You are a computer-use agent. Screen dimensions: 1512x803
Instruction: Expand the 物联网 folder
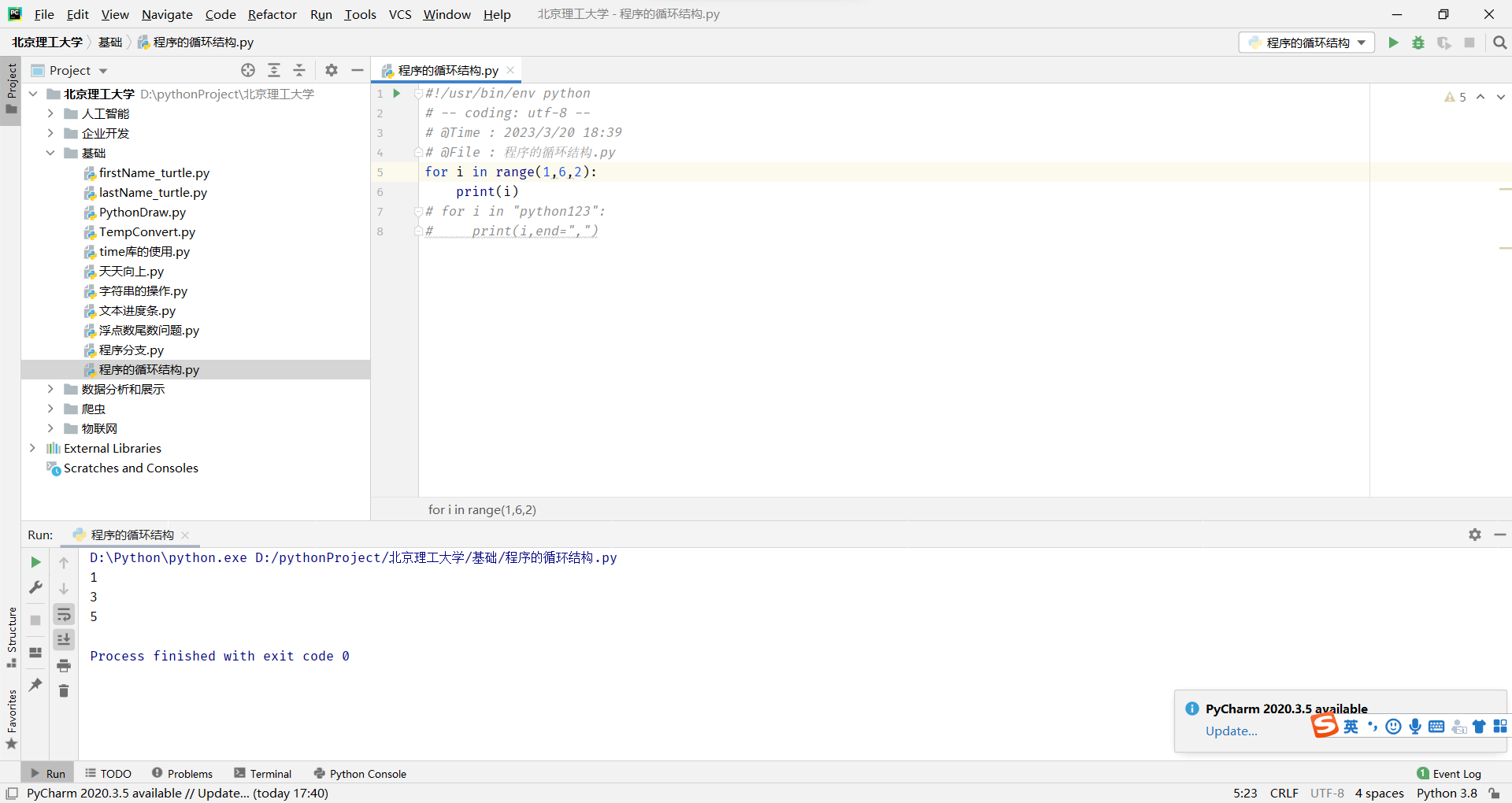pos(50,428)
